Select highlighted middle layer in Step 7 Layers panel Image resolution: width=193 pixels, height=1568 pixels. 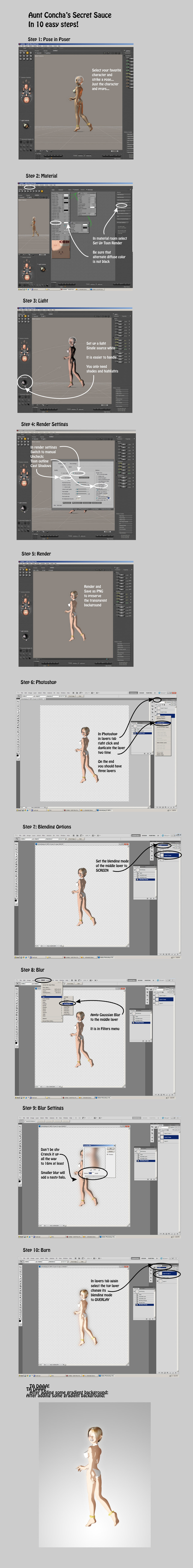pyautogui.click(x=169, y=855)
